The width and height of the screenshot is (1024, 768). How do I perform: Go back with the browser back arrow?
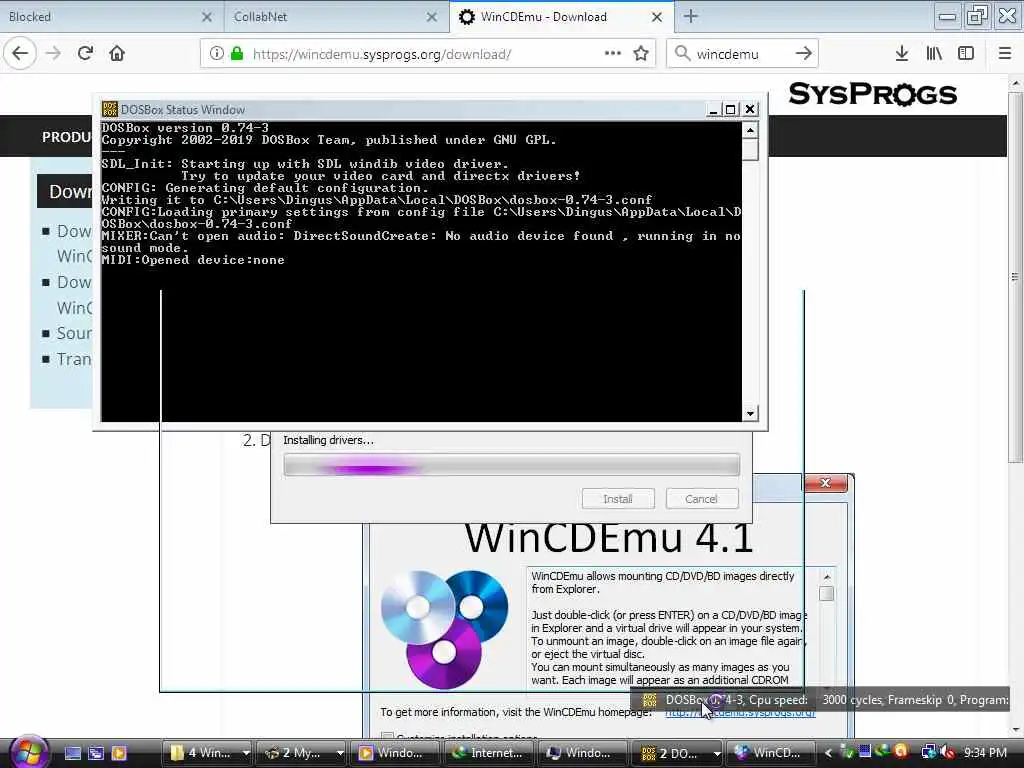coord(20,54)
